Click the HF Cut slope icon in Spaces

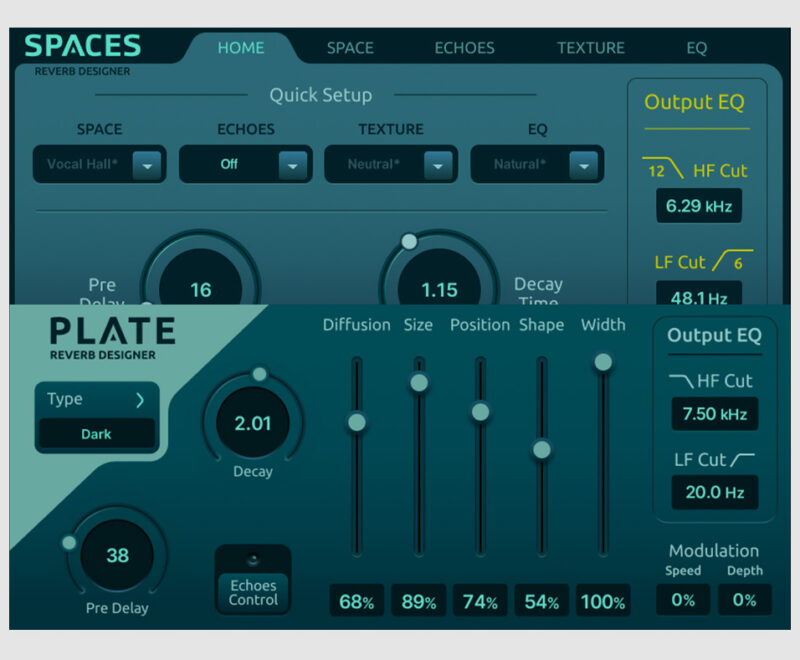click(x=663, y=169)
